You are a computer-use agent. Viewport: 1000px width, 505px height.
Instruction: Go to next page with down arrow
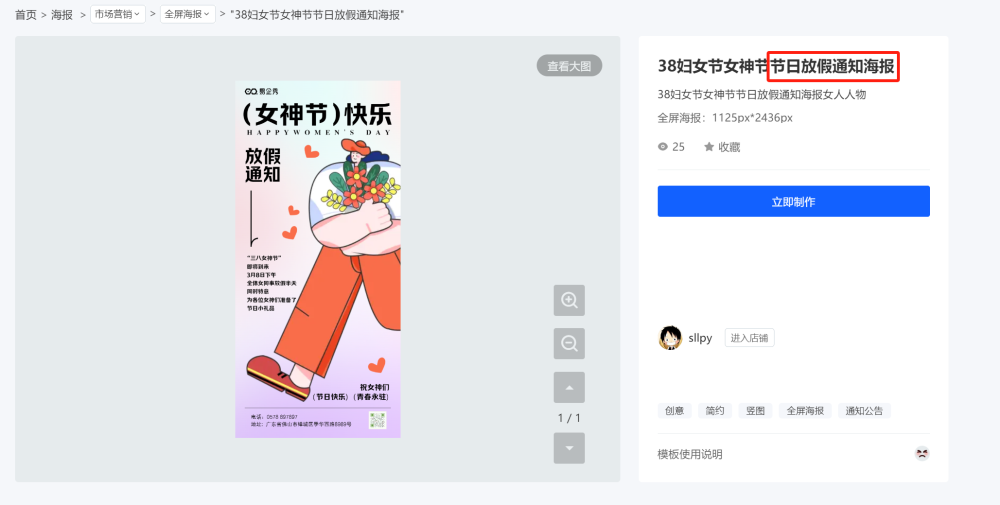pyautogui.click(x=569, y=448)
